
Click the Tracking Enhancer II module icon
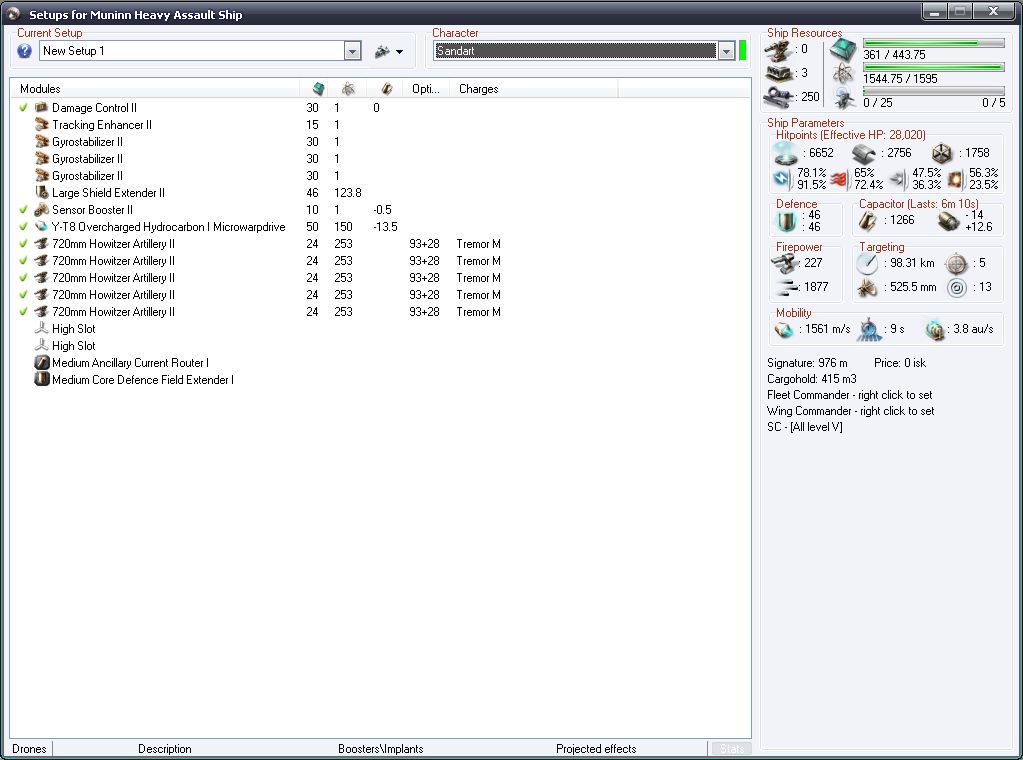pyautogui.click(x=42, y=125)
